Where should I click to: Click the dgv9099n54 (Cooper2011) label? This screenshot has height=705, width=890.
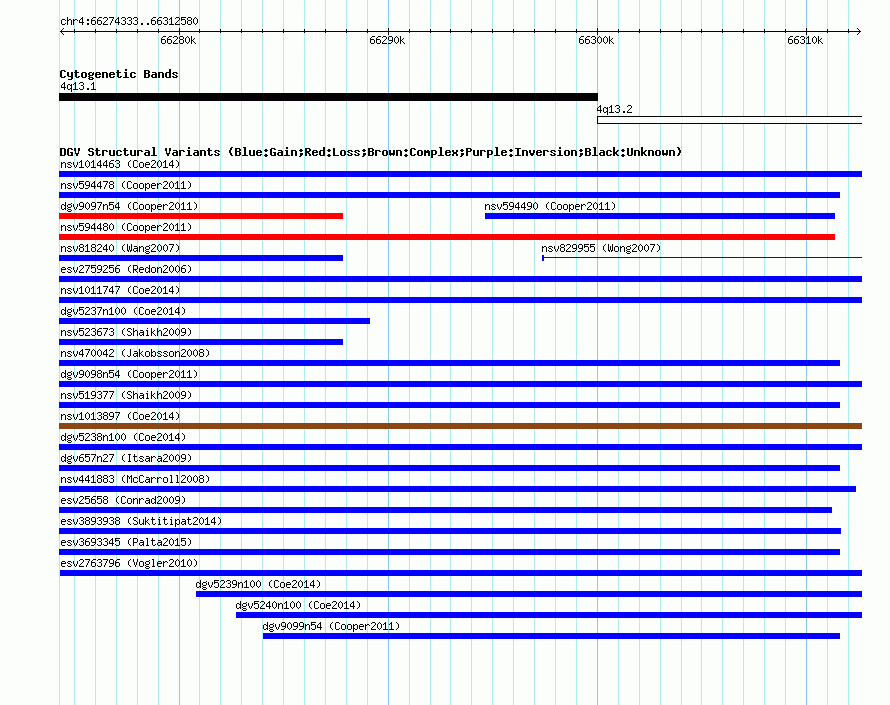331,627
